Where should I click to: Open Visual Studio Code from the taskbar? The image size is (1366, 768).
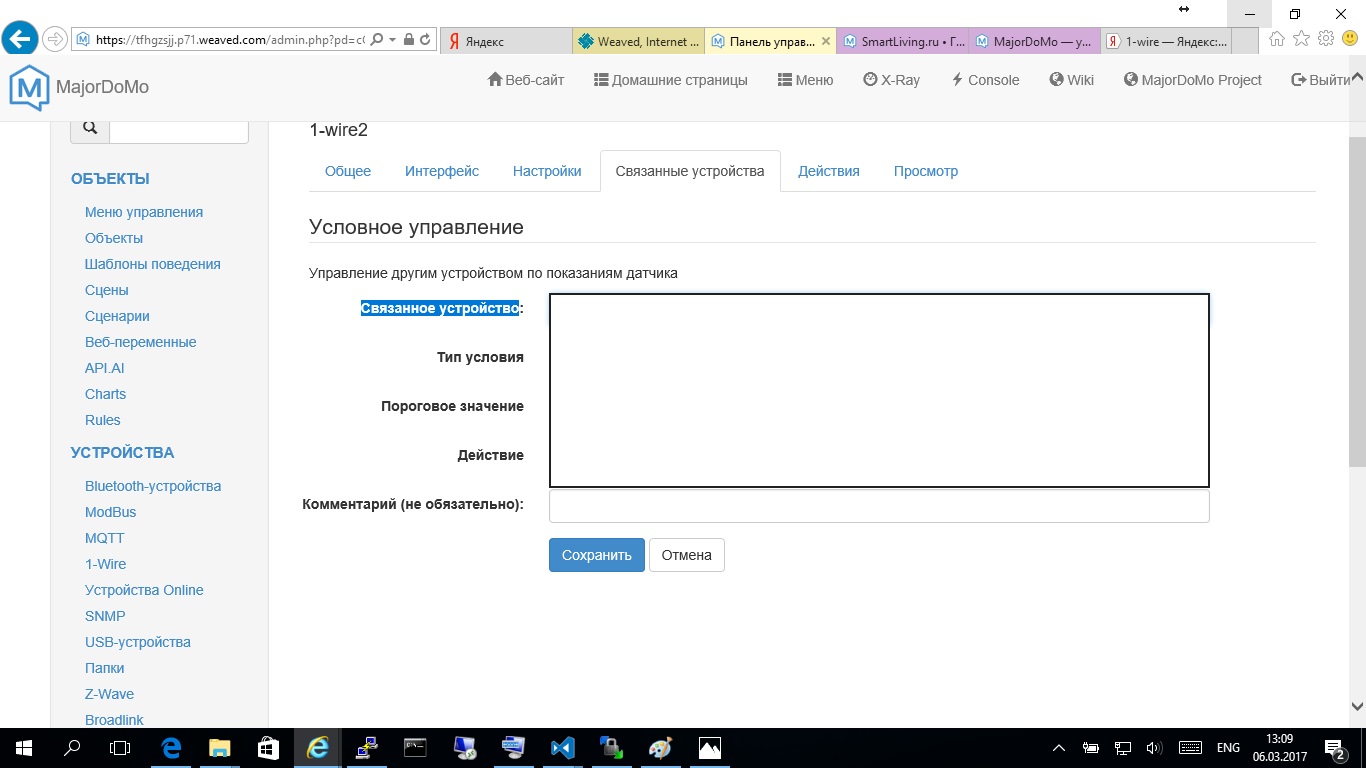(x=562, y=747)
